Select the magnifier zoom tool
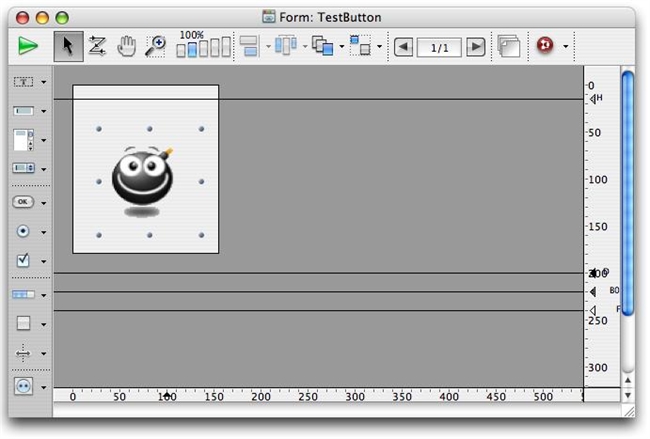The image size is (650, 439). (155, 46)
